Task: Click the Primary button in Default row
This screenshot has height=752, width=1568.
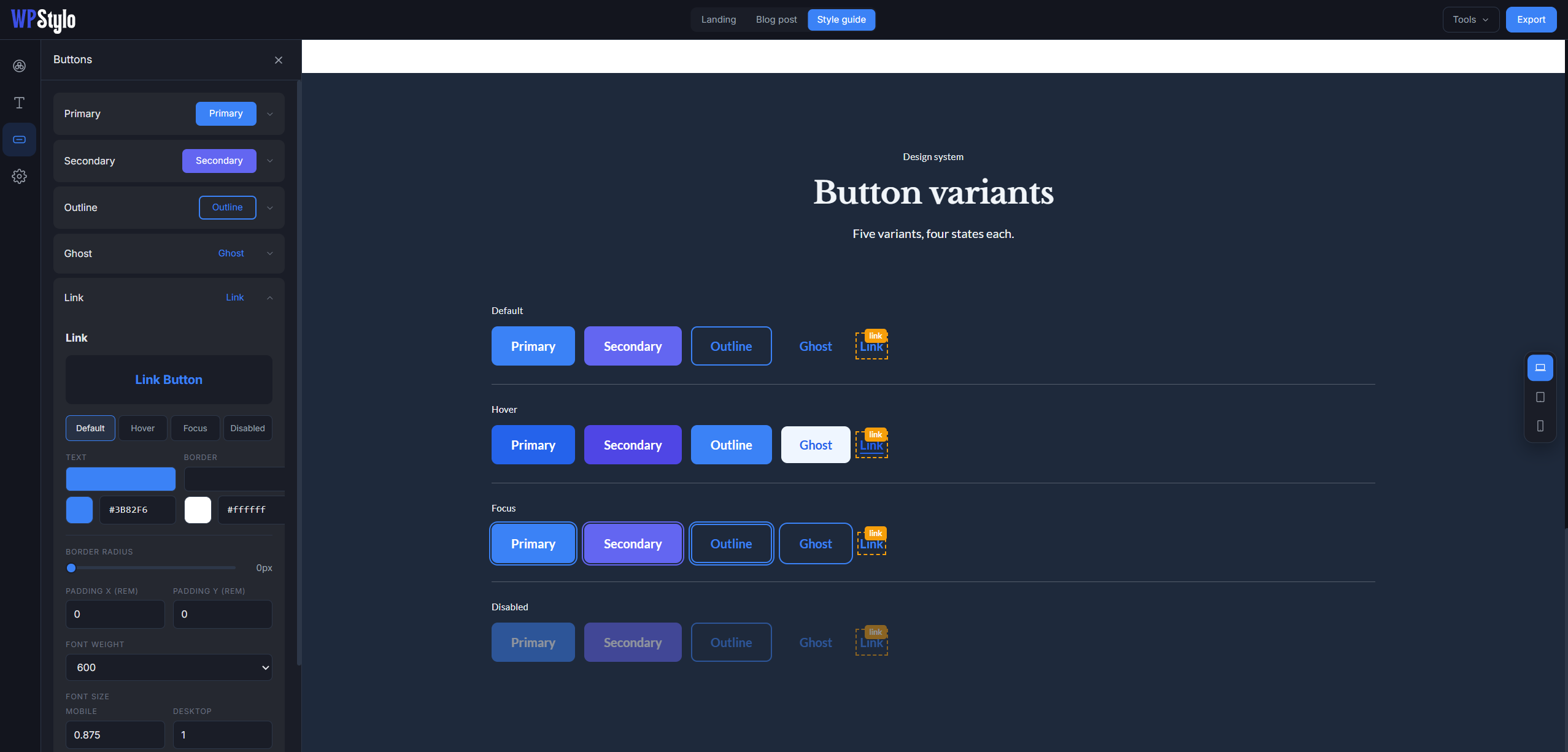Action: (533, 346)
